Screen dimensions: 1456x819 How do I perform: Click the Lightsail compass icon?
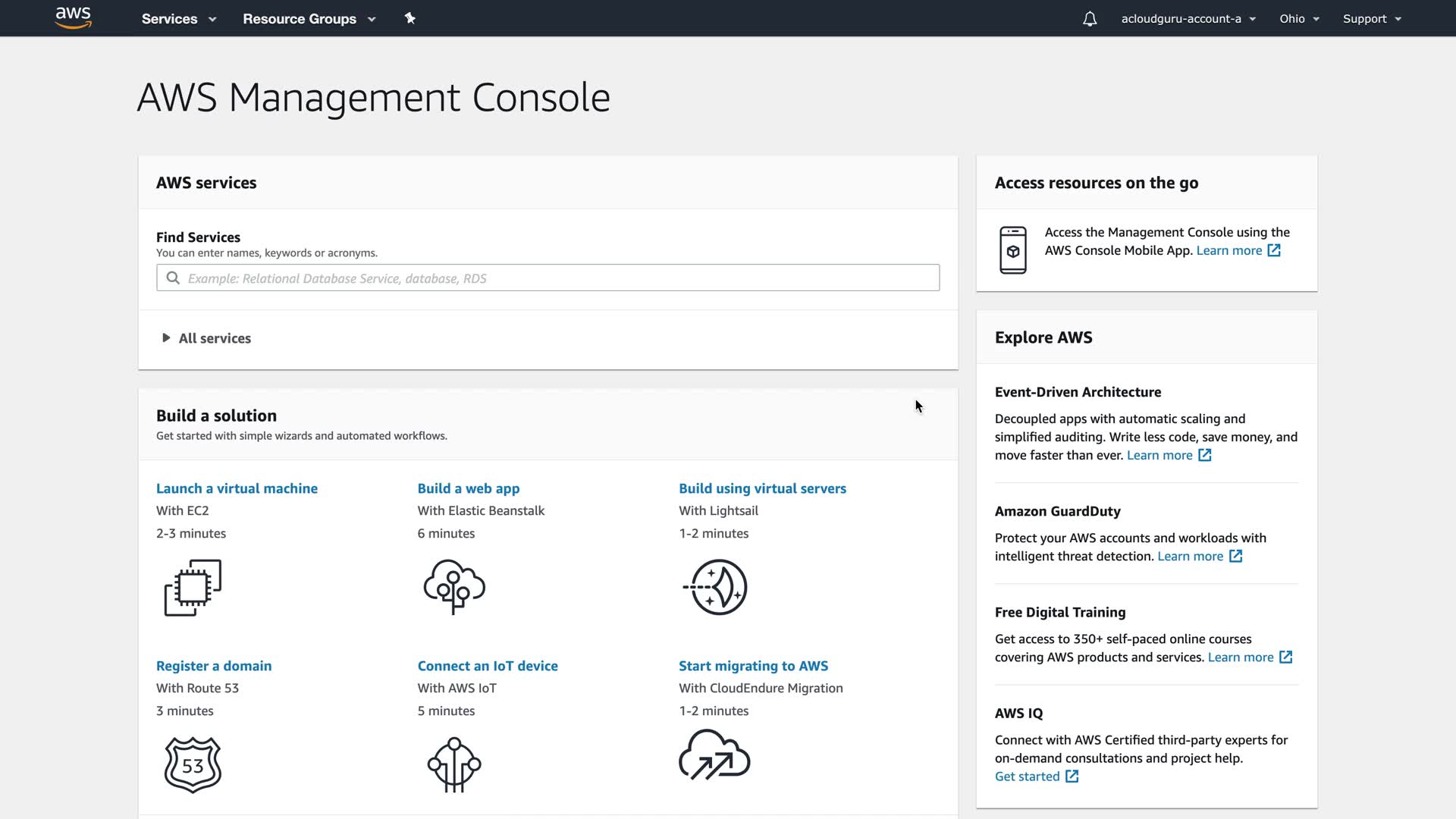(716, 587)
